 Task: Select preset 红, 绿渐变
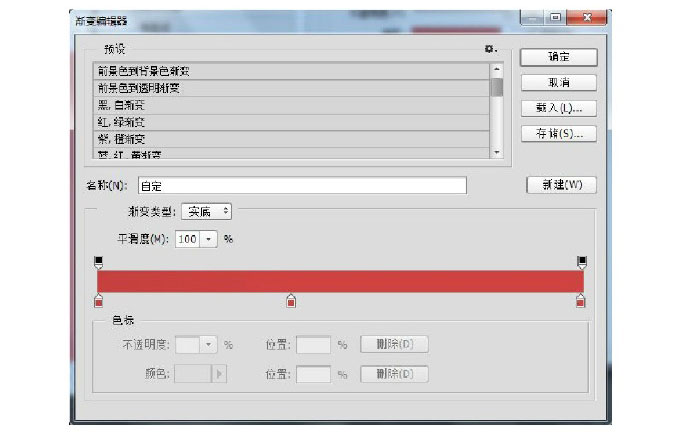(291, 122)
